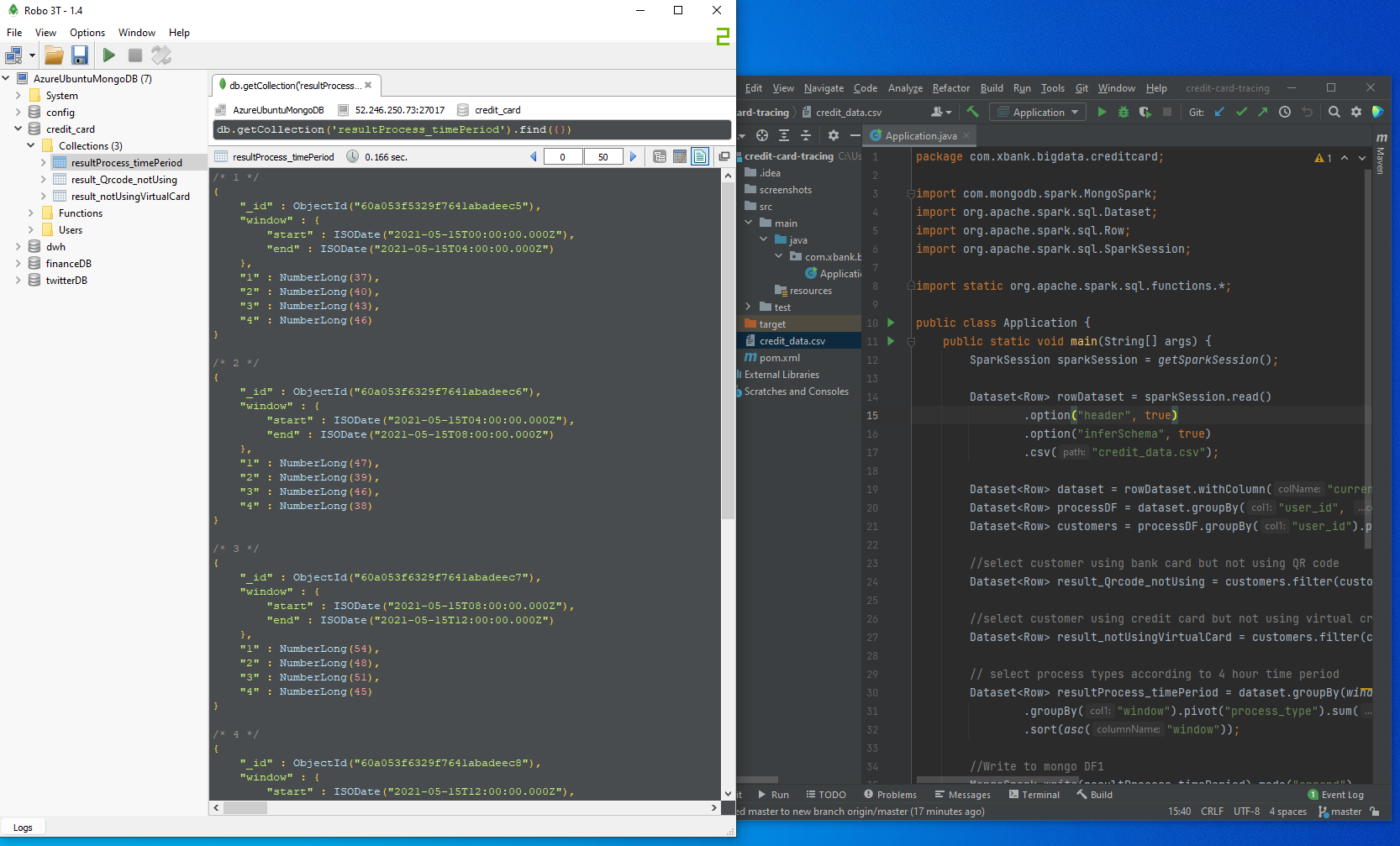
Task: Open the Event Log panel
Action: pyautogui.click(x=1336, y=795)
